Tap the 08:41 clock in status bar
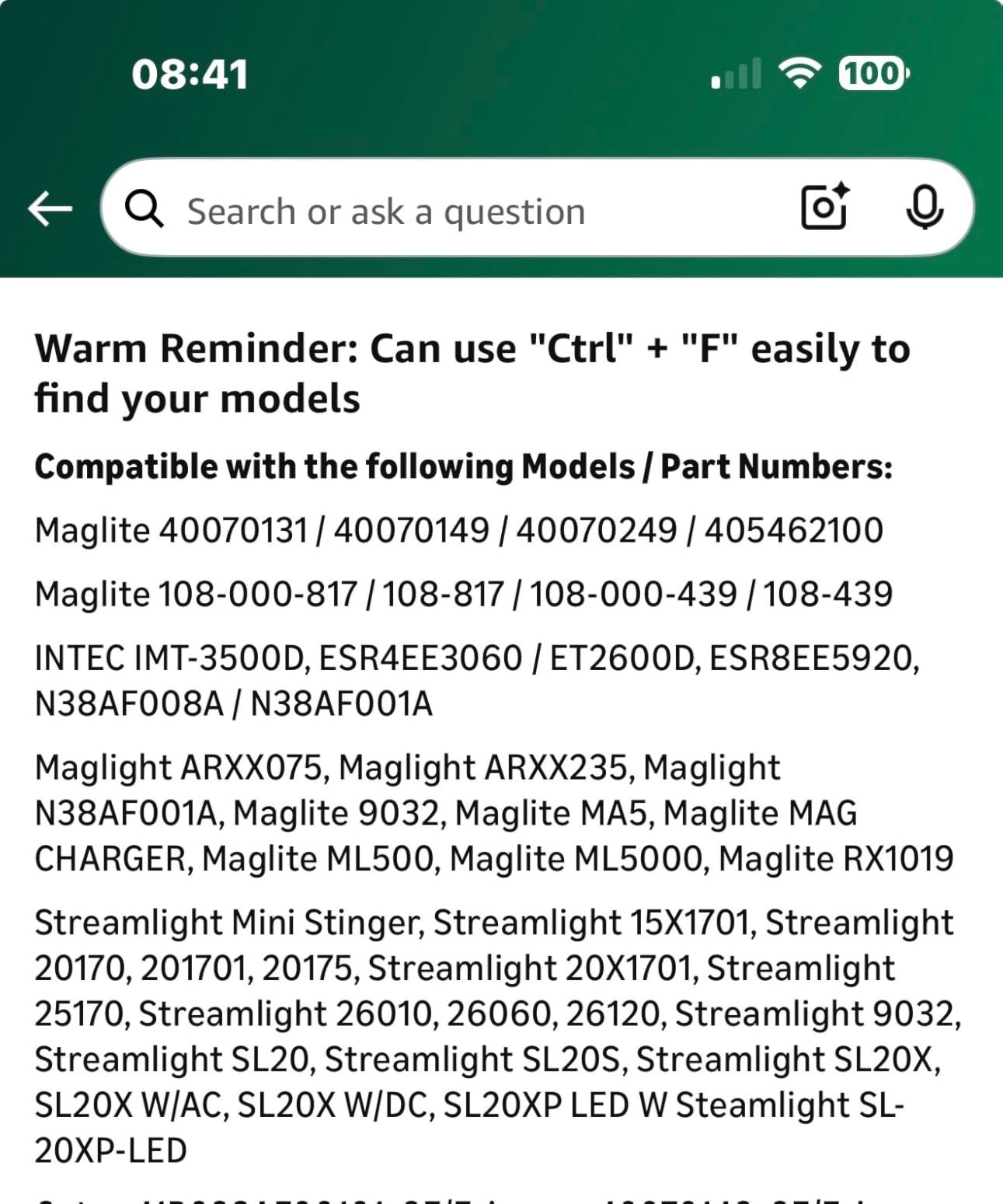The width and height of the screenshot is (1003, 1204). point(190,75)
